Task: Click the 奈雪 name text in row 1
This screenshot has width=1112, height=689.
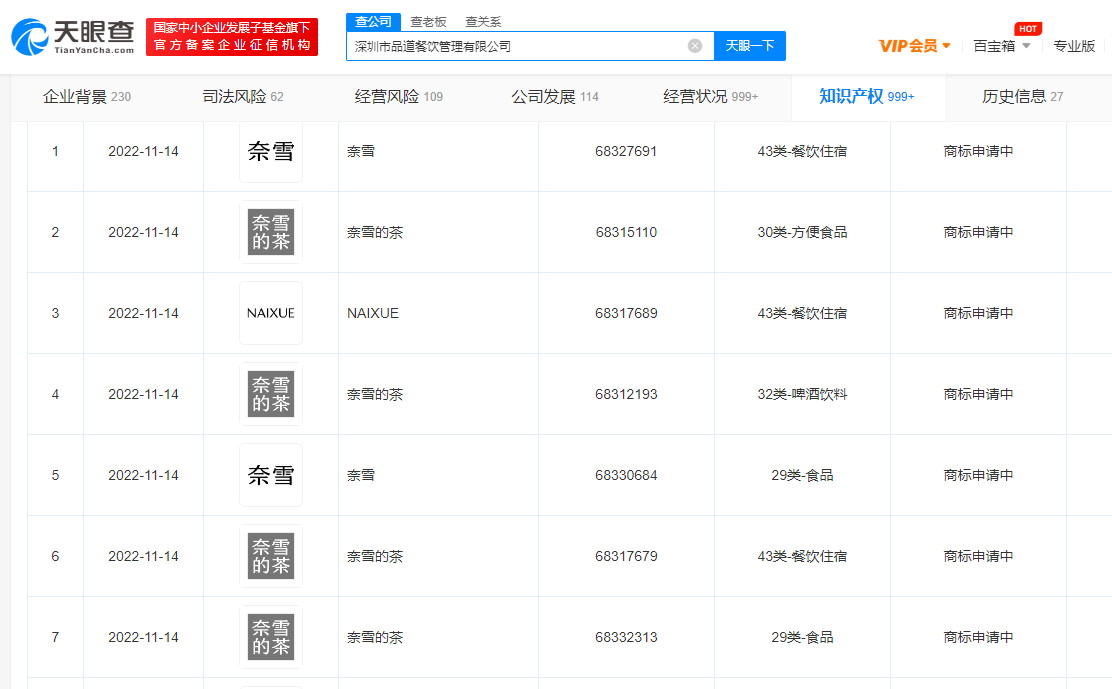Action: coord(361,151)
